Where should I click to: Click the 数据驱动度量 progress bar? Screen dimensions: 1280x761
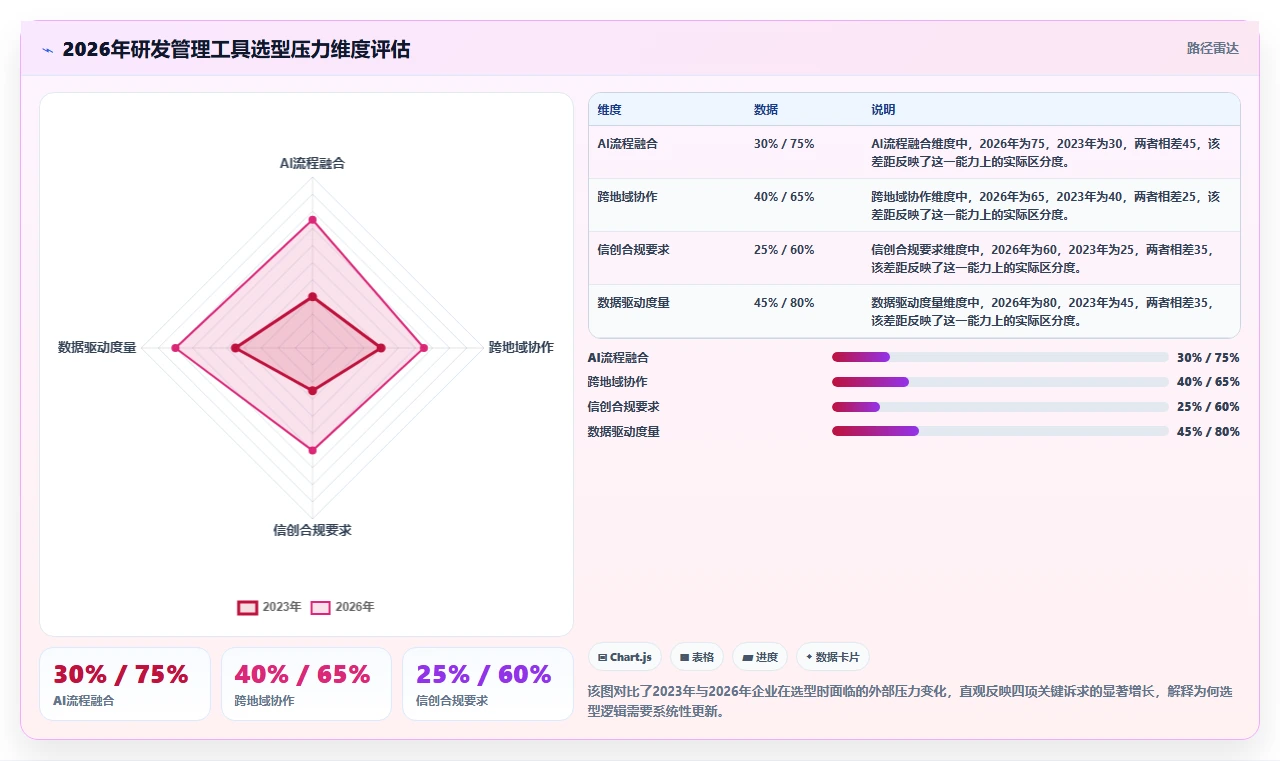[x=1000, y=432]
